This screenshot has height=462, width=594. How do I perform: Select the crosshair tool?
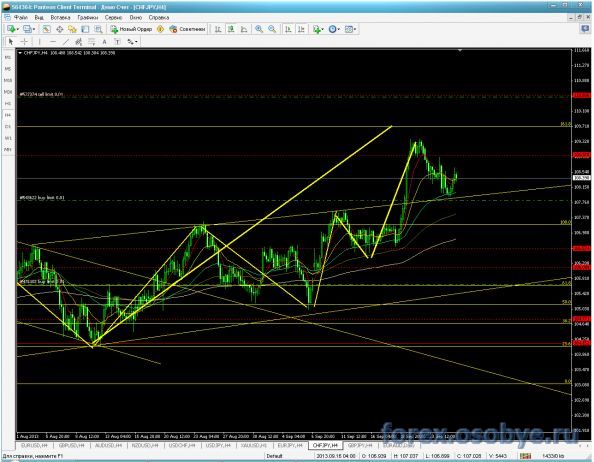[24, 42]
